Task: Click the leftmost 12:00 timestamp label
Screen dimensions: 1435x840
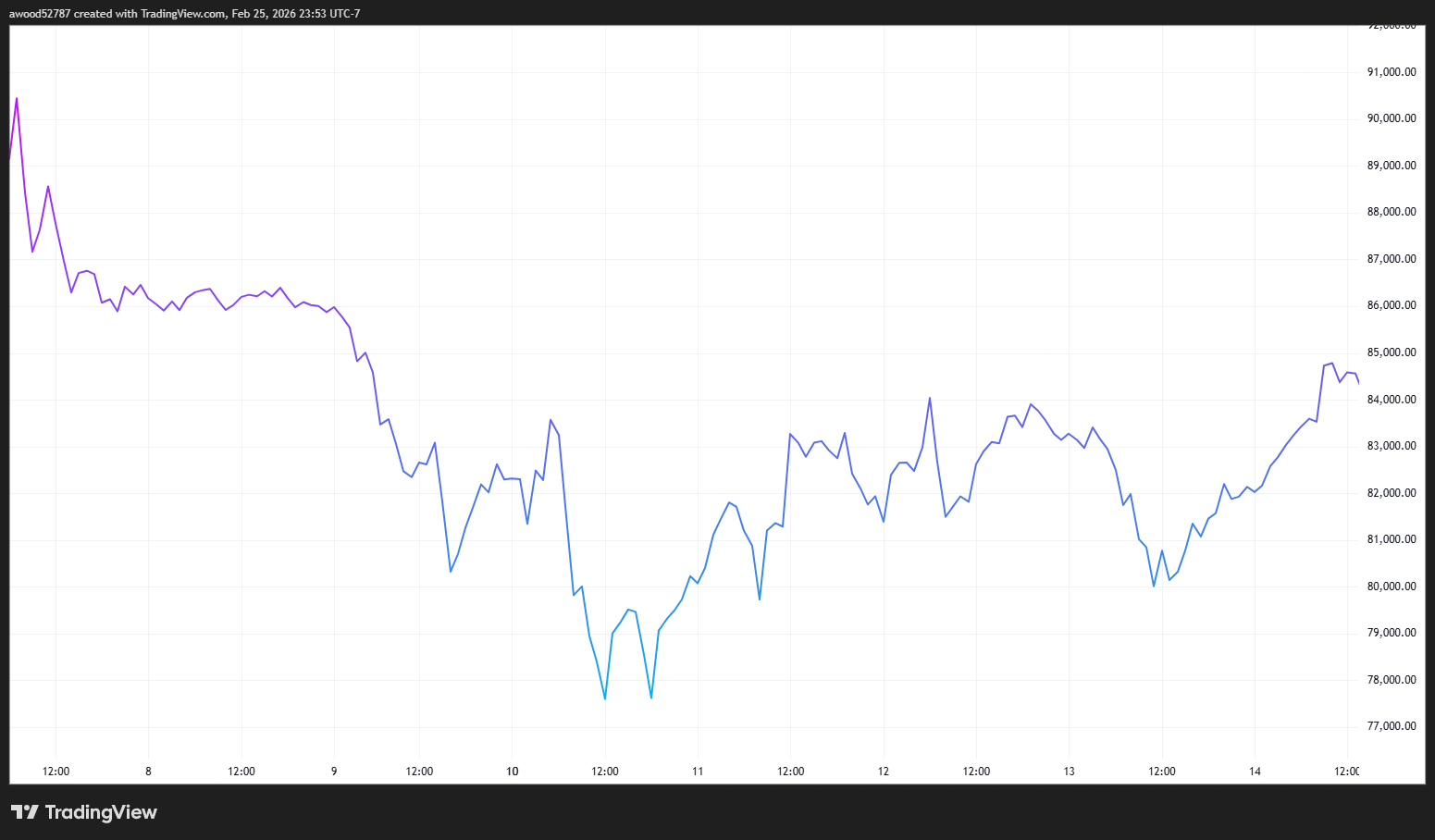Action: 56,771
